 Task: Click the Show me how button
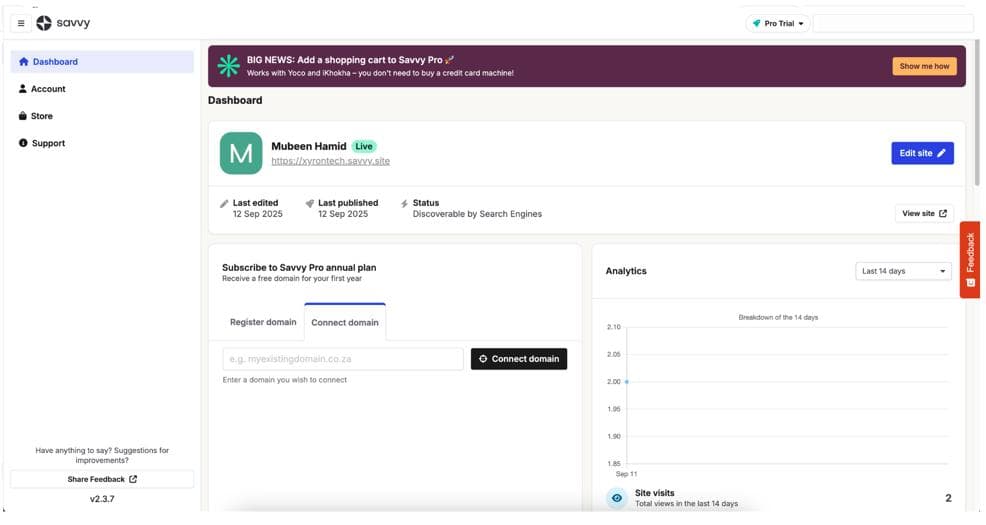[x=924, y=66]
